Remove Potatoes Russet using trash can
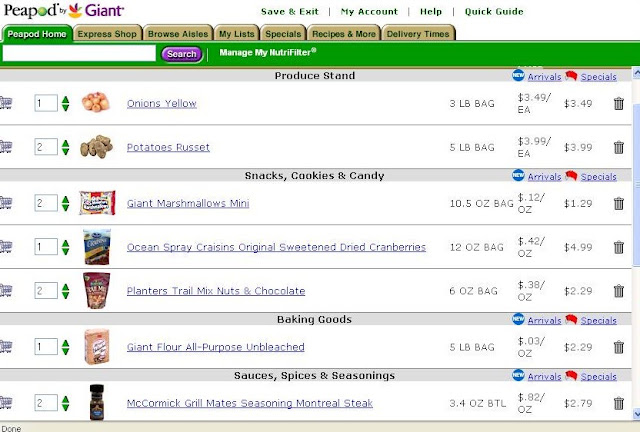 619,147
